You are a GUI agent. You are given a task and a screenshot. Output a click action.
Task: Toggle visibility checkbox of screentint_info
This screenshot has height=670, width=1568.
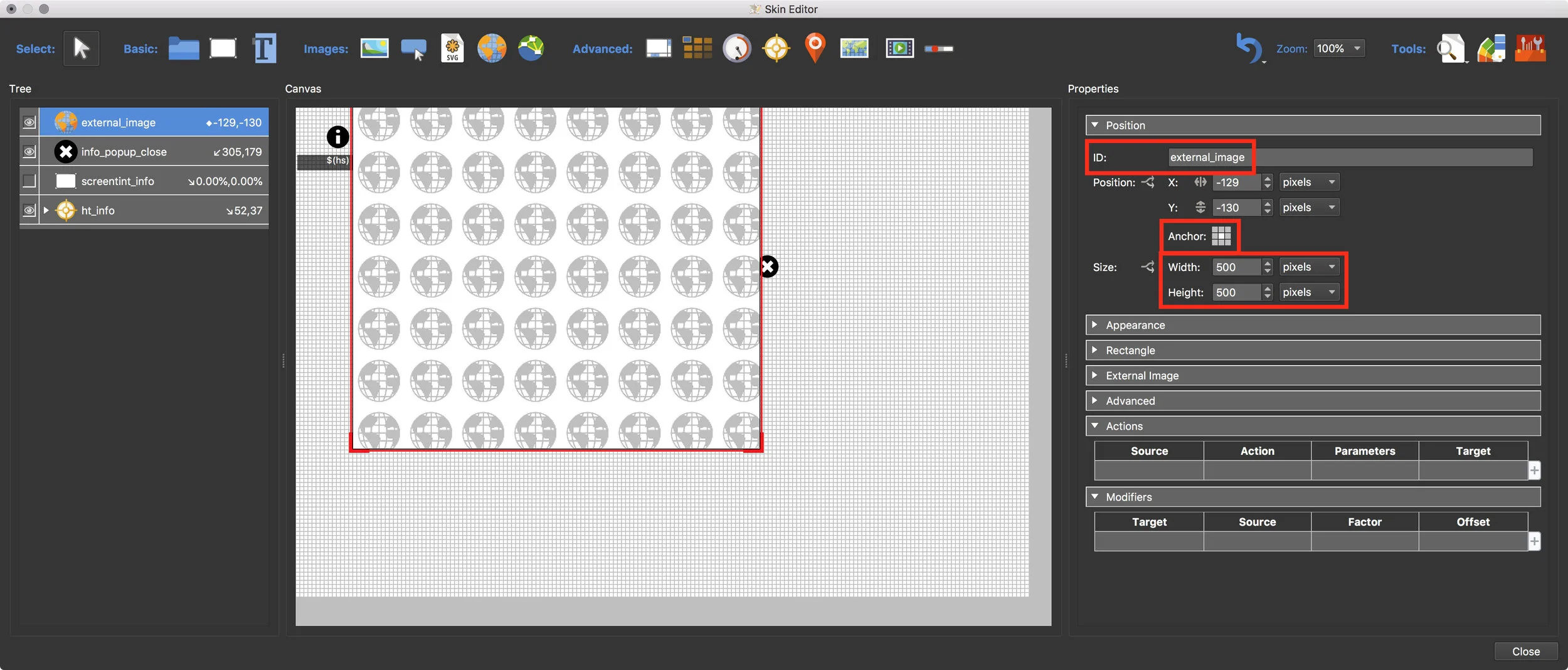(29, 181)
